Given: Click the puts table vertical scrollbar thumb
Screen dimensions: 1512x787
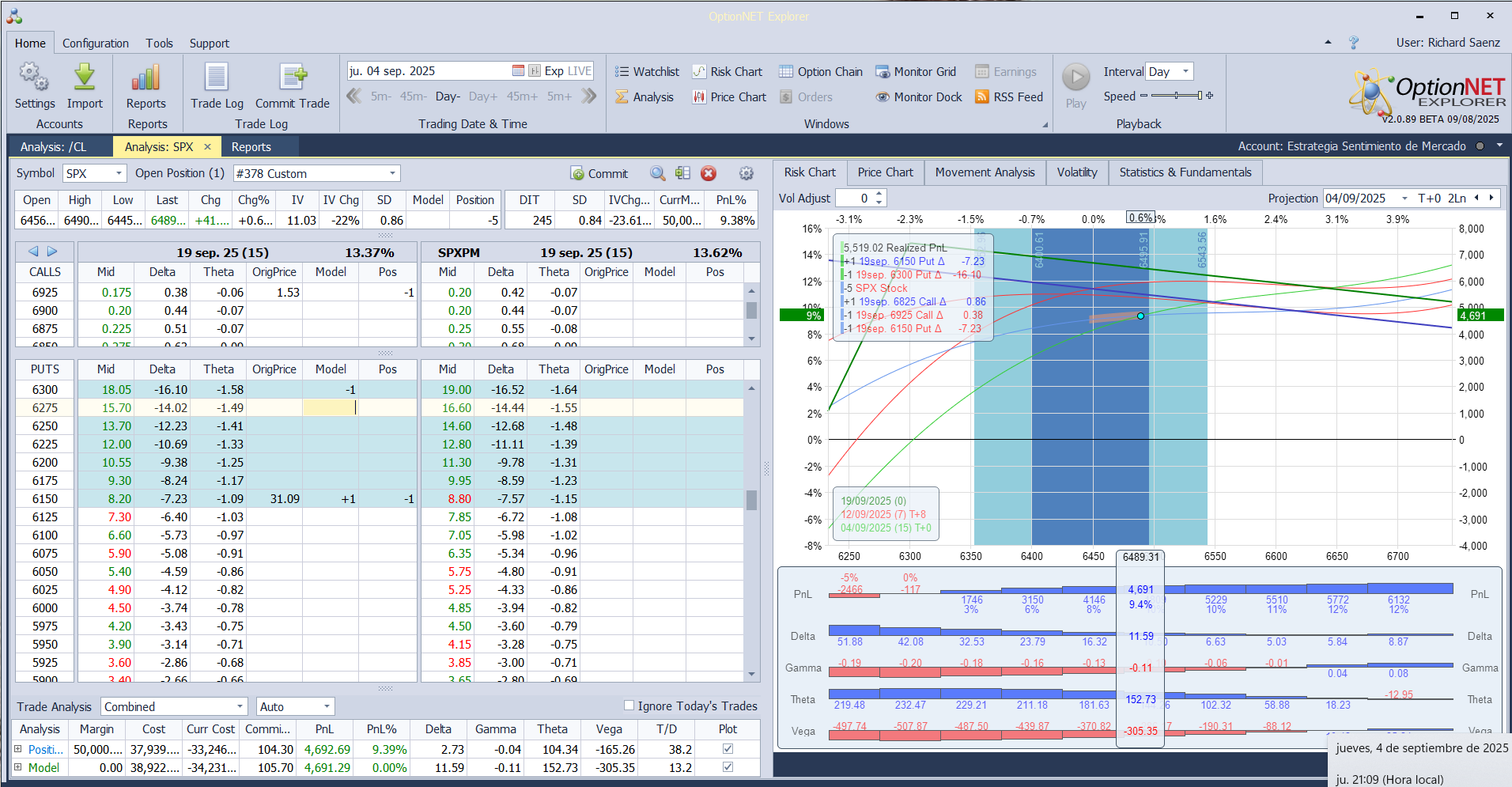Looking at the screenshot, I should pos(751,500).
